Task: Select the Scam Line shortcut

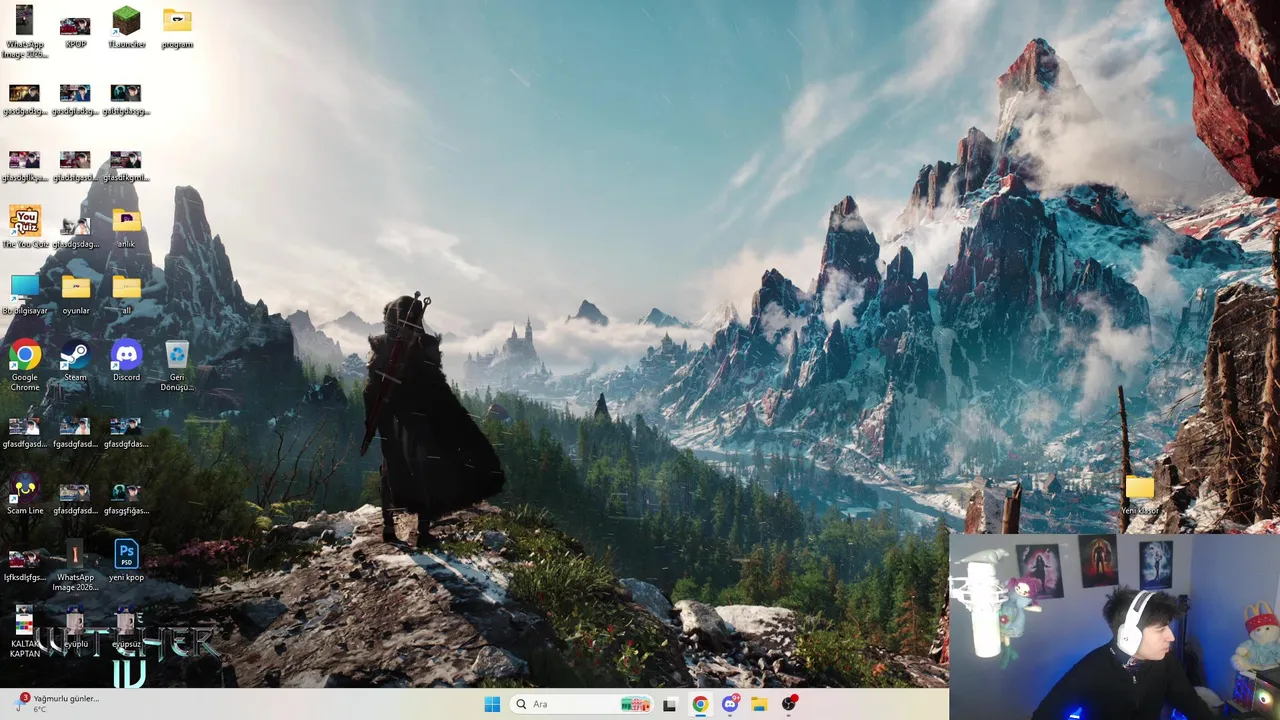Action: click(25, 495)
